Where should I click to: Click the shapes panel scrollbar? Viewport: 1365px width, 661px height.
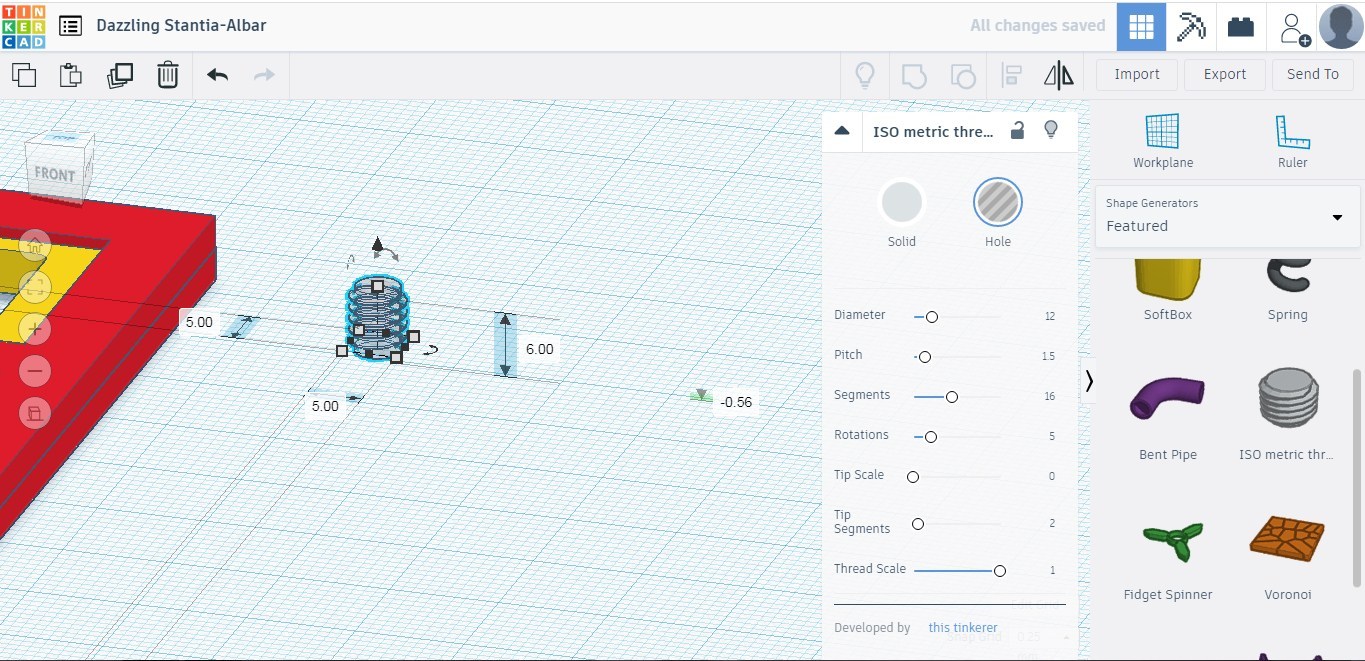(x=1356, y=478)
